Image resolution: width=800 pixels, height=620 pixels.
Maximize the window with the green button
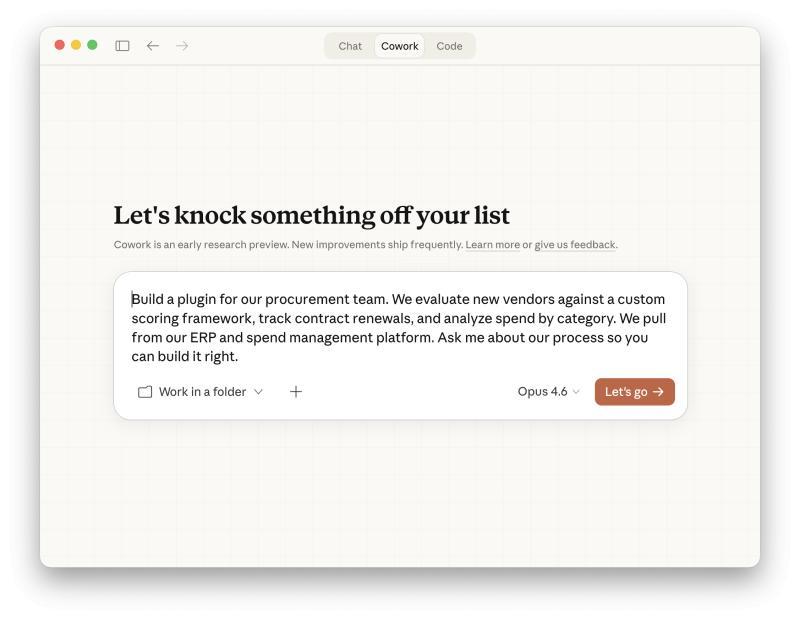[92, 45]
